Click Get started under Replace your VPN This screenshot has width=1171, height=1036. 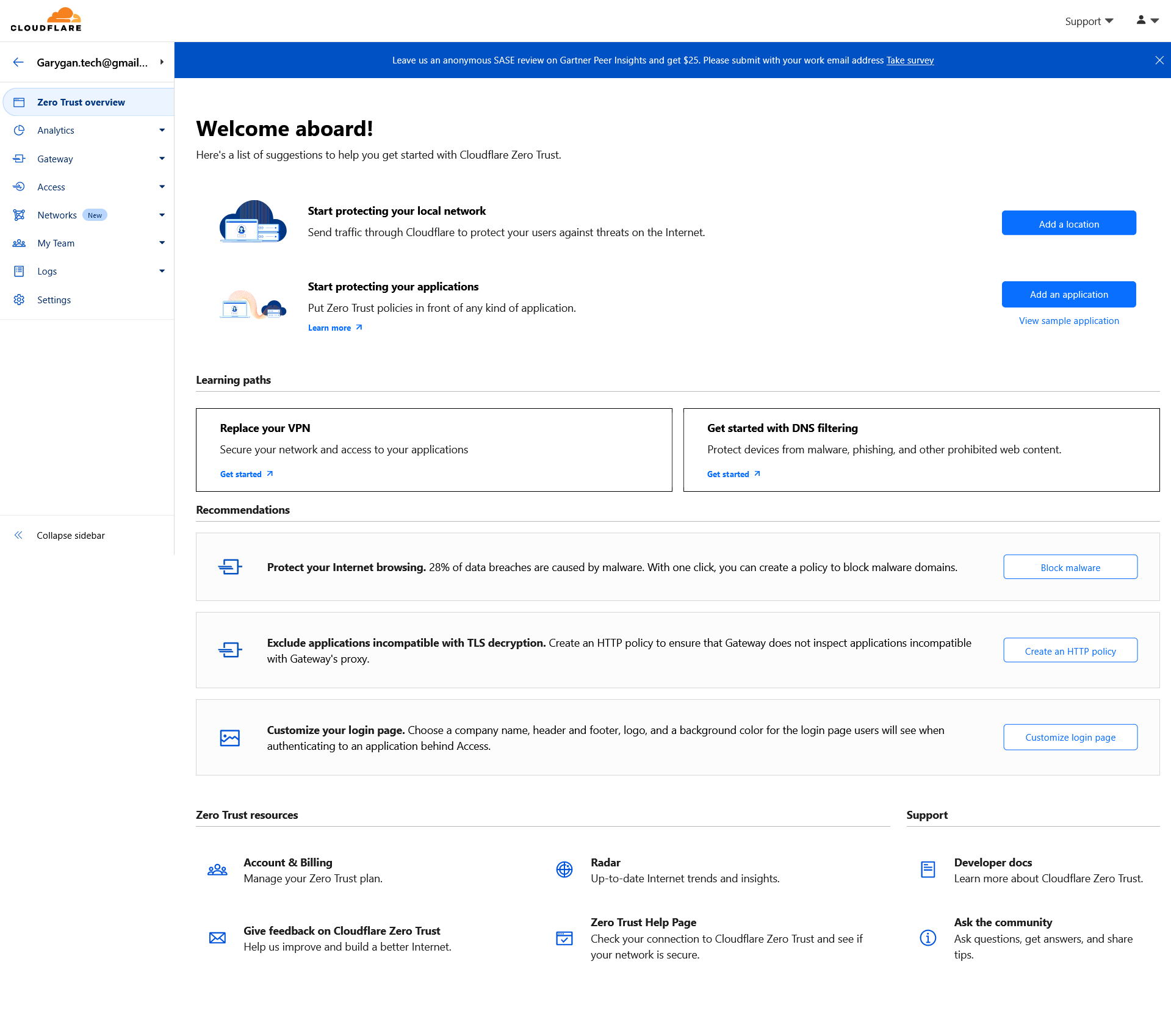pos(247,474)
